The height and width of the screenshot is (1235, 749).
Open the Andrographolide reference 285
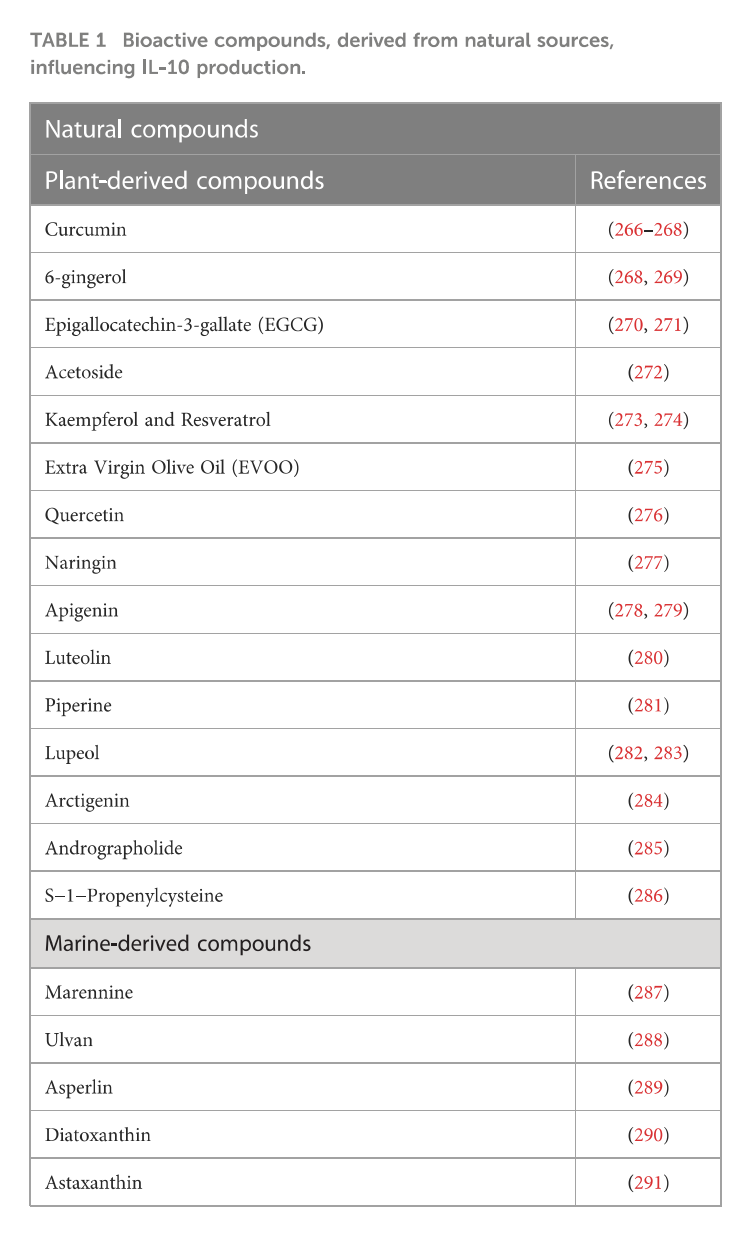click(x=648, y=849)
